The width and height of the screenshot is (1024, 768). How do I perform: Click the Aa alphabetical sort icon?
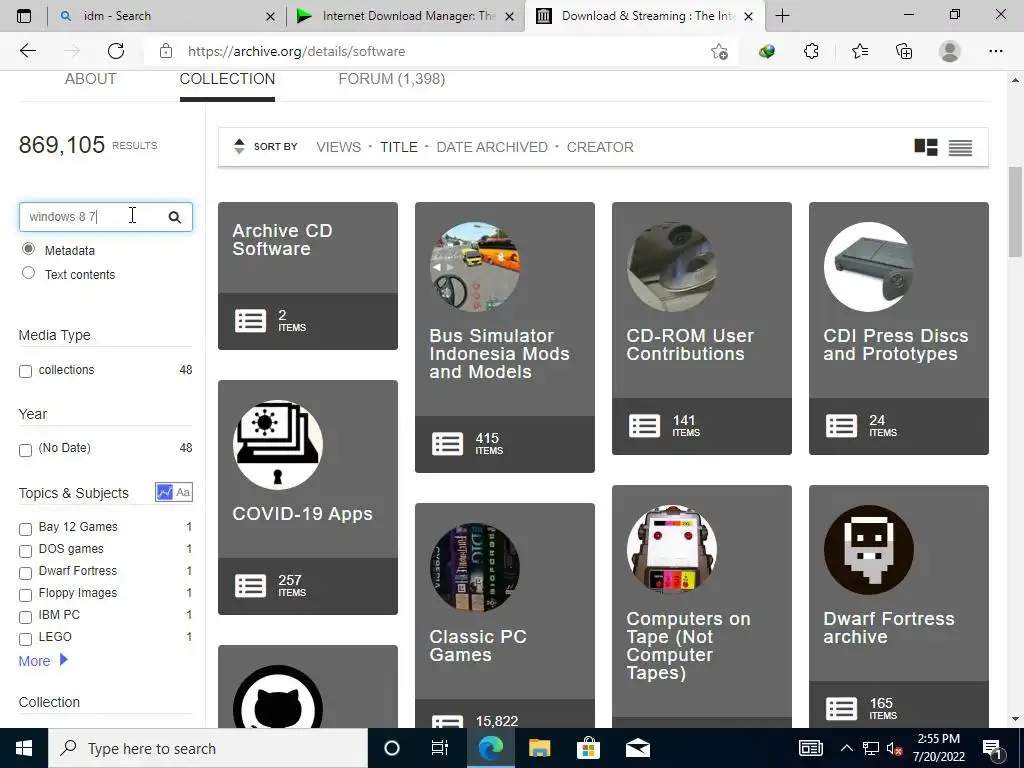(183, 492)
